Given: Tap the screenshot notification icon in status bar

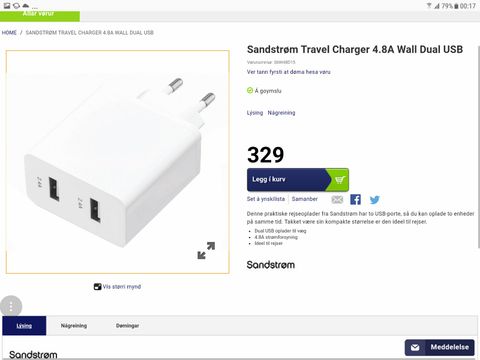Looking at the screenshot, I should [x=7, y=6].
